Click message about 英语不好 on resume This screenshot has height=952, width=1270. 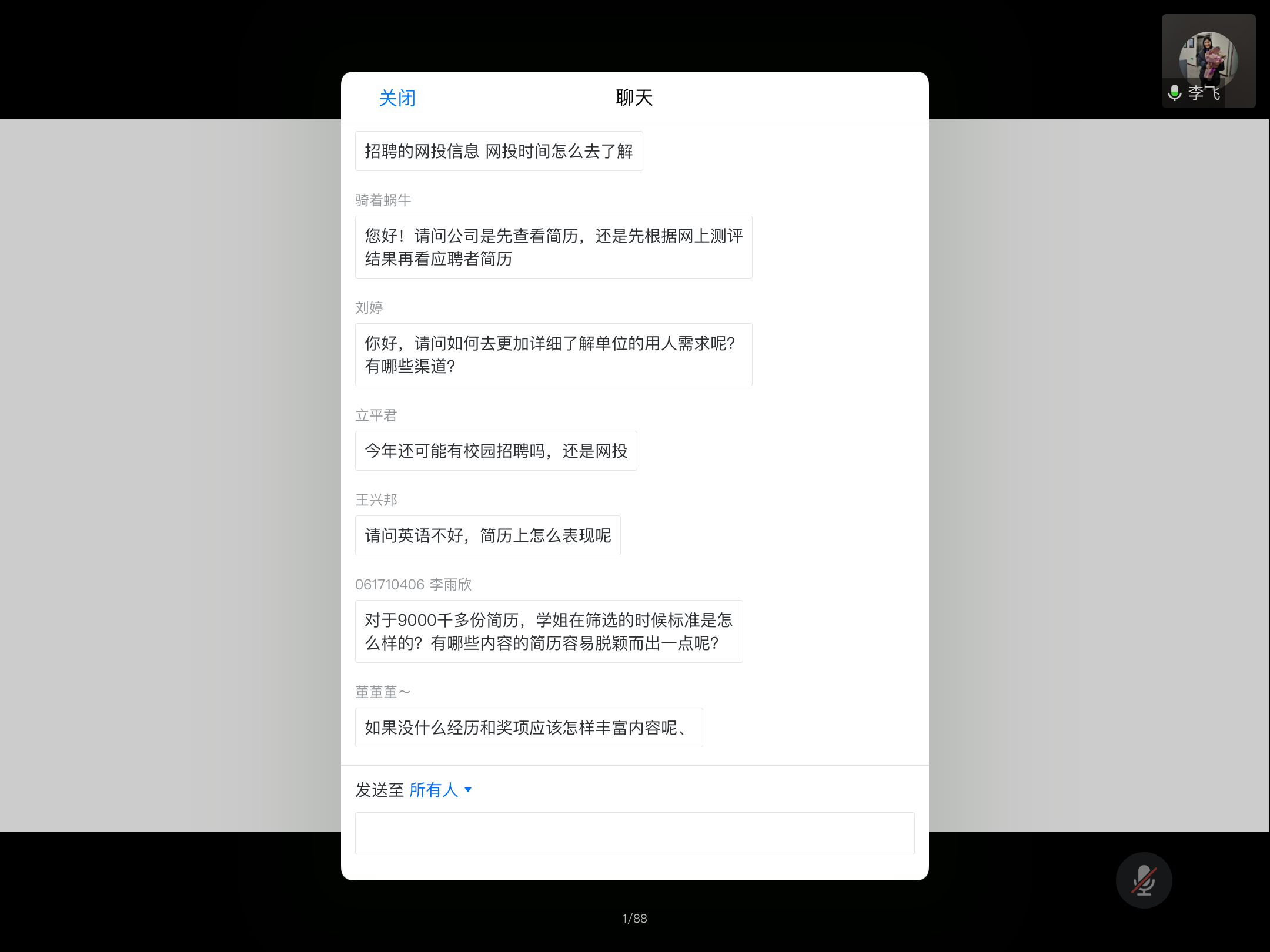point(487,535)
